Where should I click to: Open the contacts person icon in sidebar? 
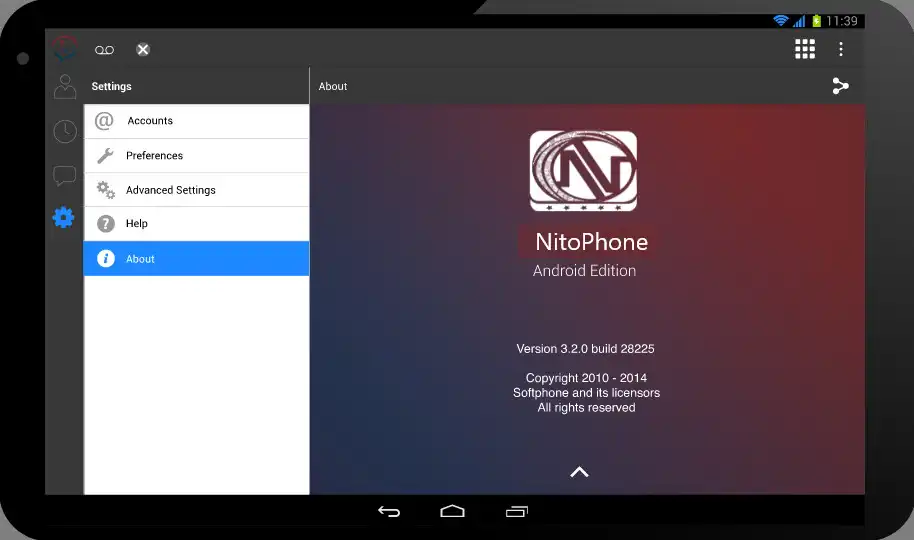(x=65, y=87)
